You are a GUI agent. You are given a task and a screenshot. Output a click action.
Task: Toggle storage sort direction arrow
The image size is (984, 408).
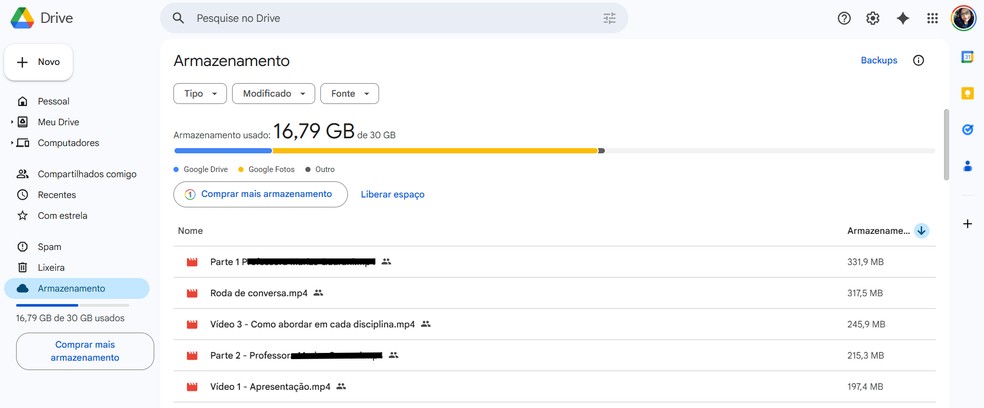tap(921, 231)
